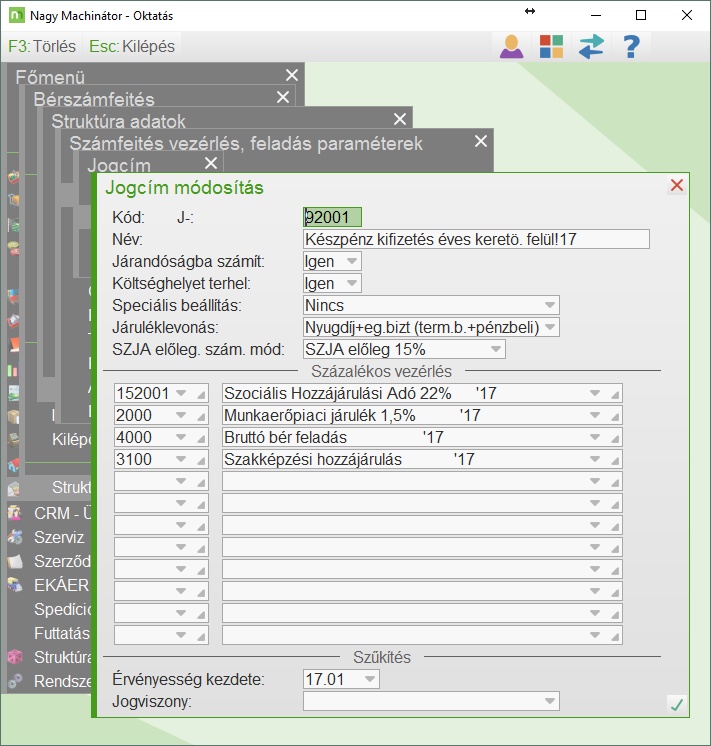Close the Főmenü panel
The image size is (711, 746).
291,76
